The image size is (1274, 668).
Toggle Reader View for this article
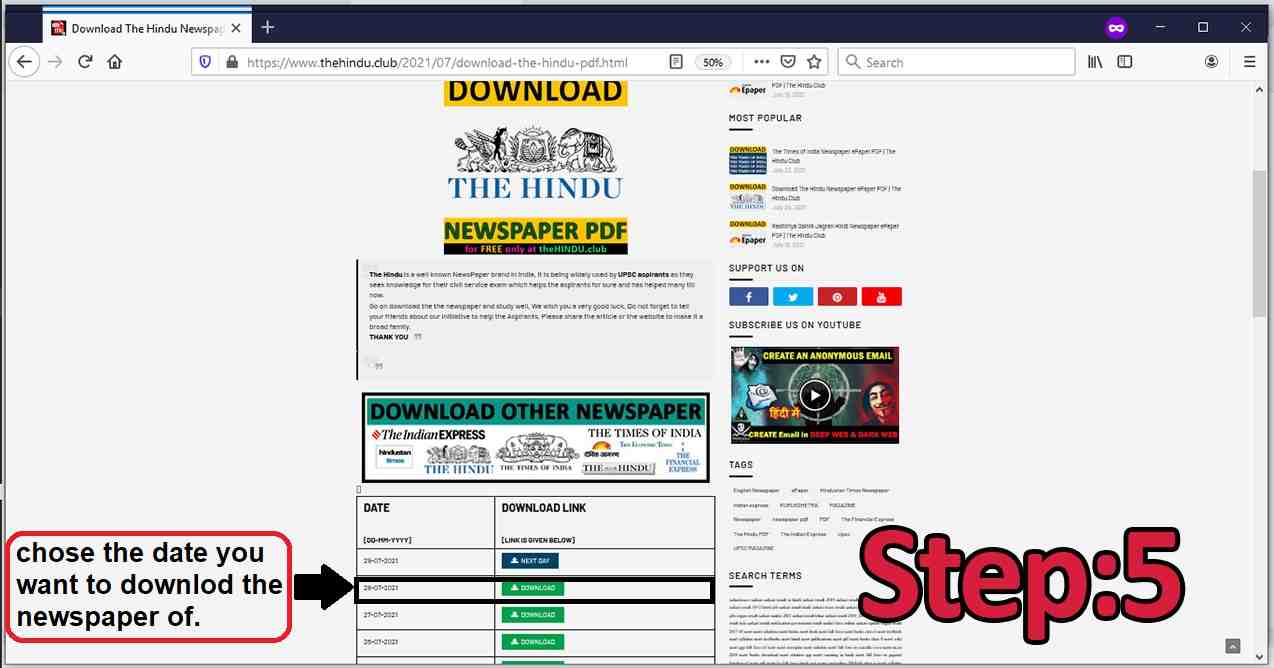point(676,61)
